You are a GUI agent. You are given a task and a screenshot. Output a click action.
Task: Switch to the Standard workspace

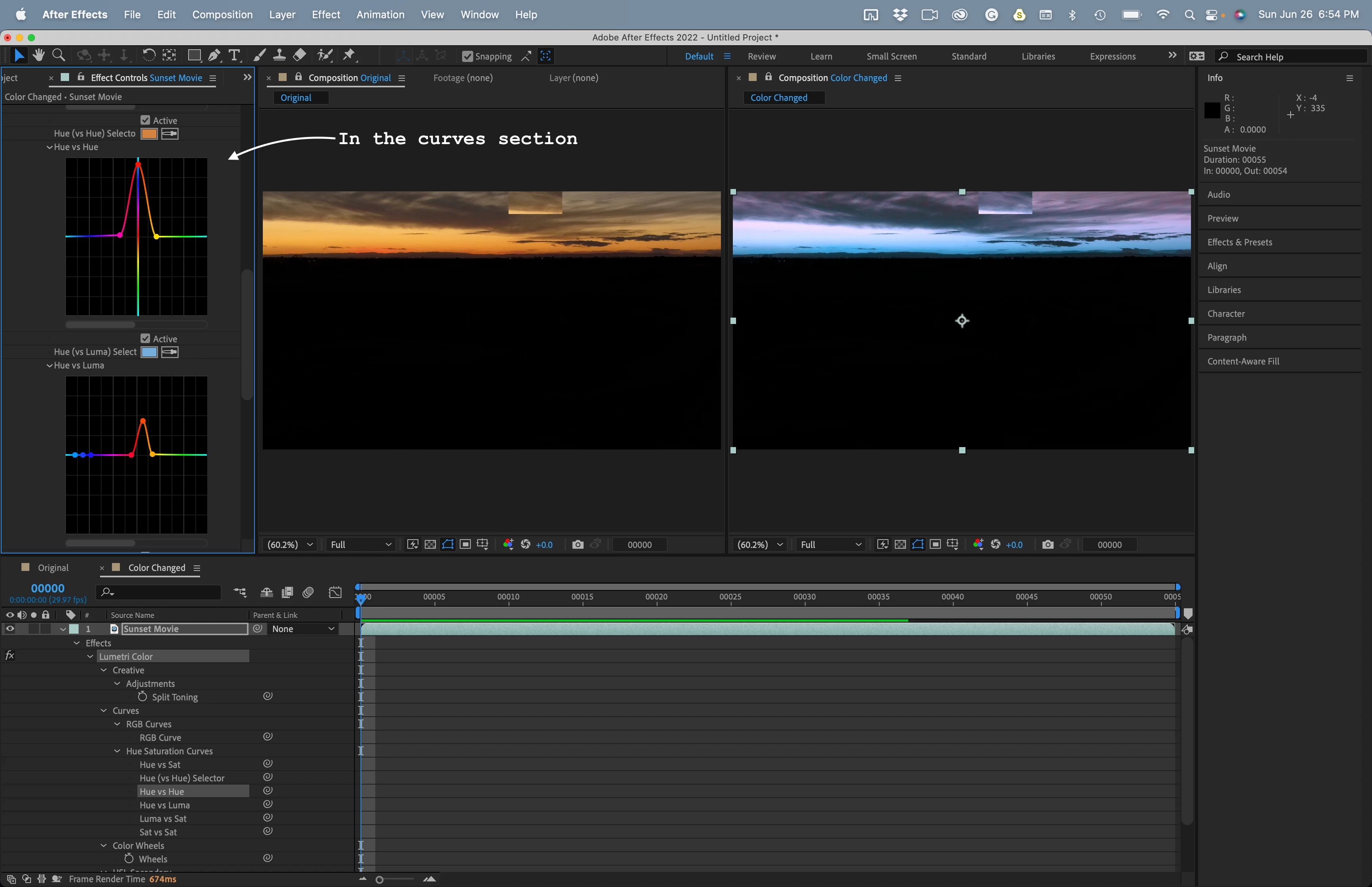(x=968, y=56)
